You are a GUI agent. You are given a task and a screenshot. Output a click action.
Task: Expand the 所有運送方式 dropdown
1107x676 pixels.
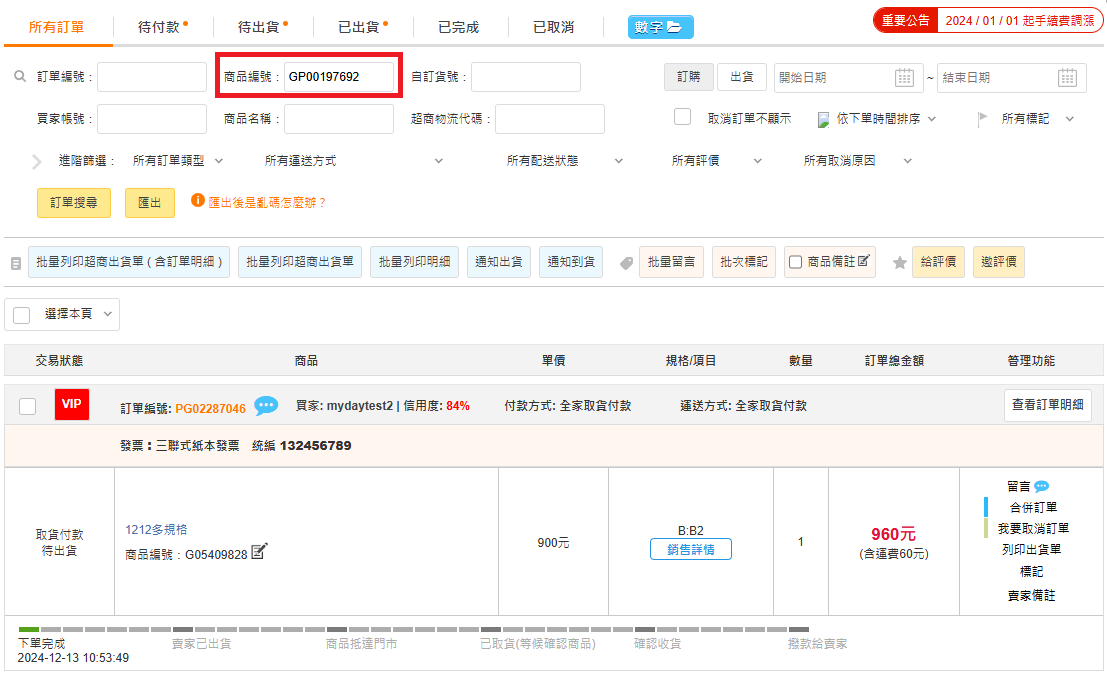(353, 160)
